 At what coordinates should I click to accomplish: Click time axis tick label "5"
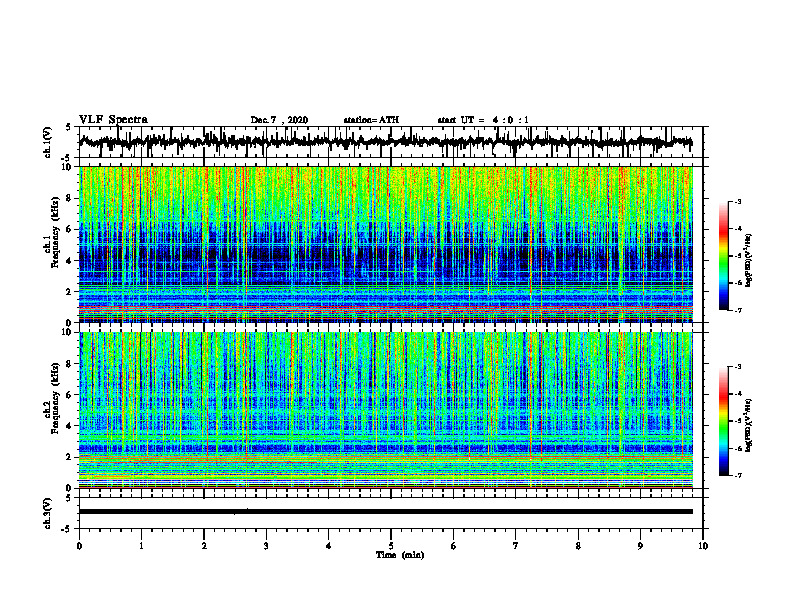(391, 546)
